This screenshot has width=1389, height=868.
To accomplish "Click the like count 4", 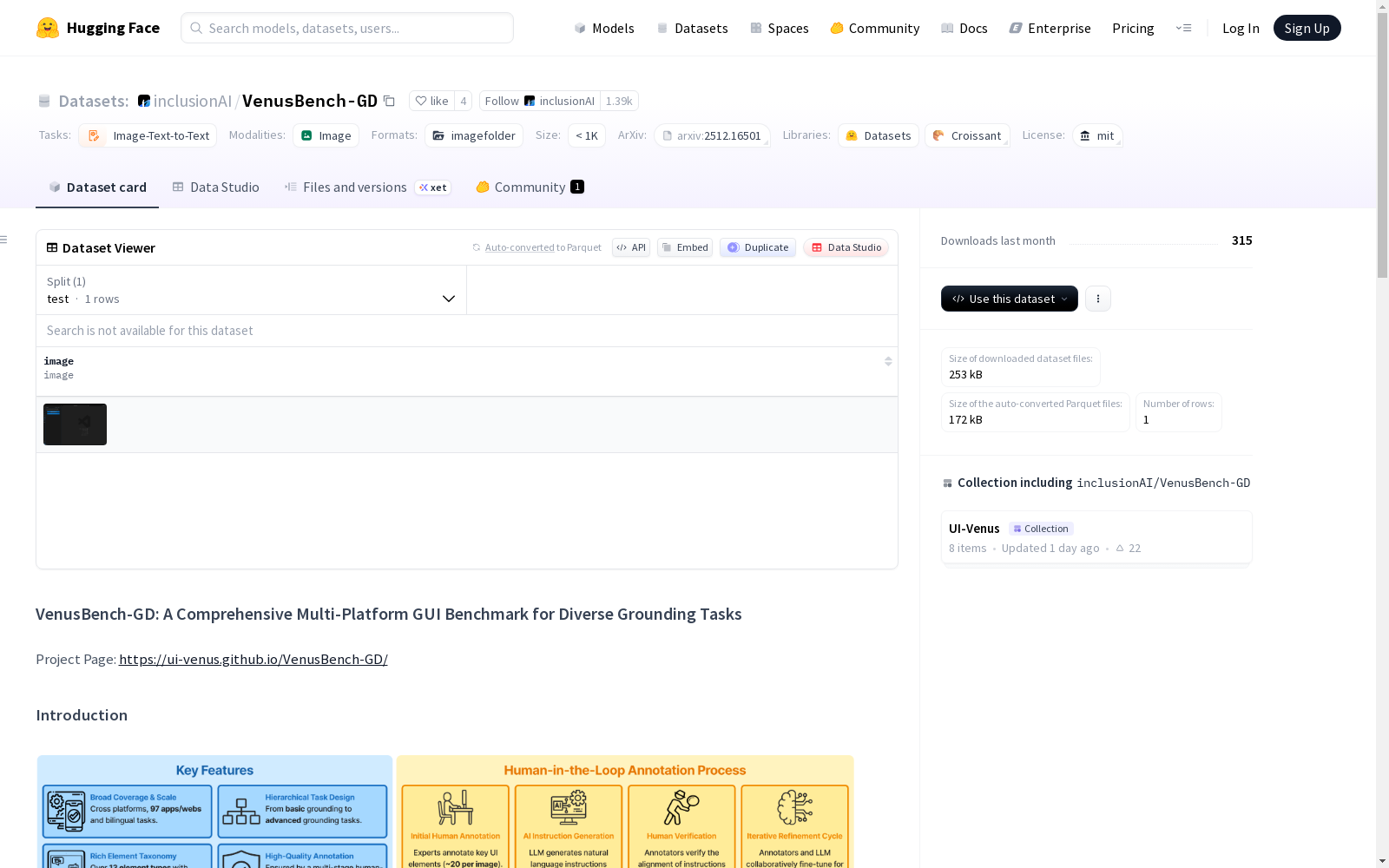I will [x=464, y=101].
